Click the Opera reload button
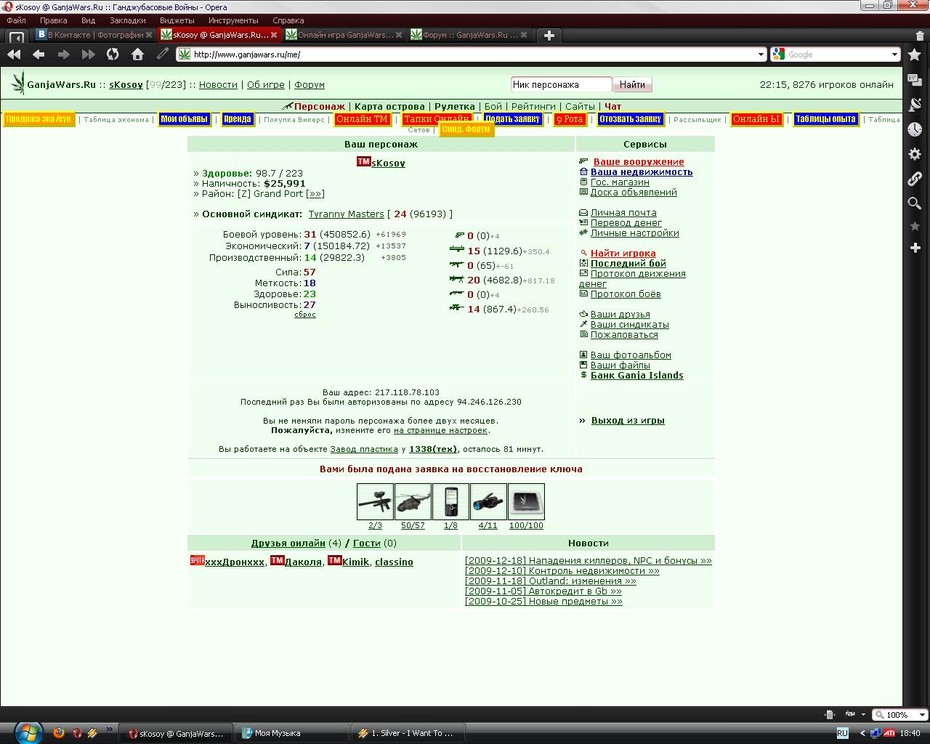The image size is (930, 744). (x=112, y=55)
